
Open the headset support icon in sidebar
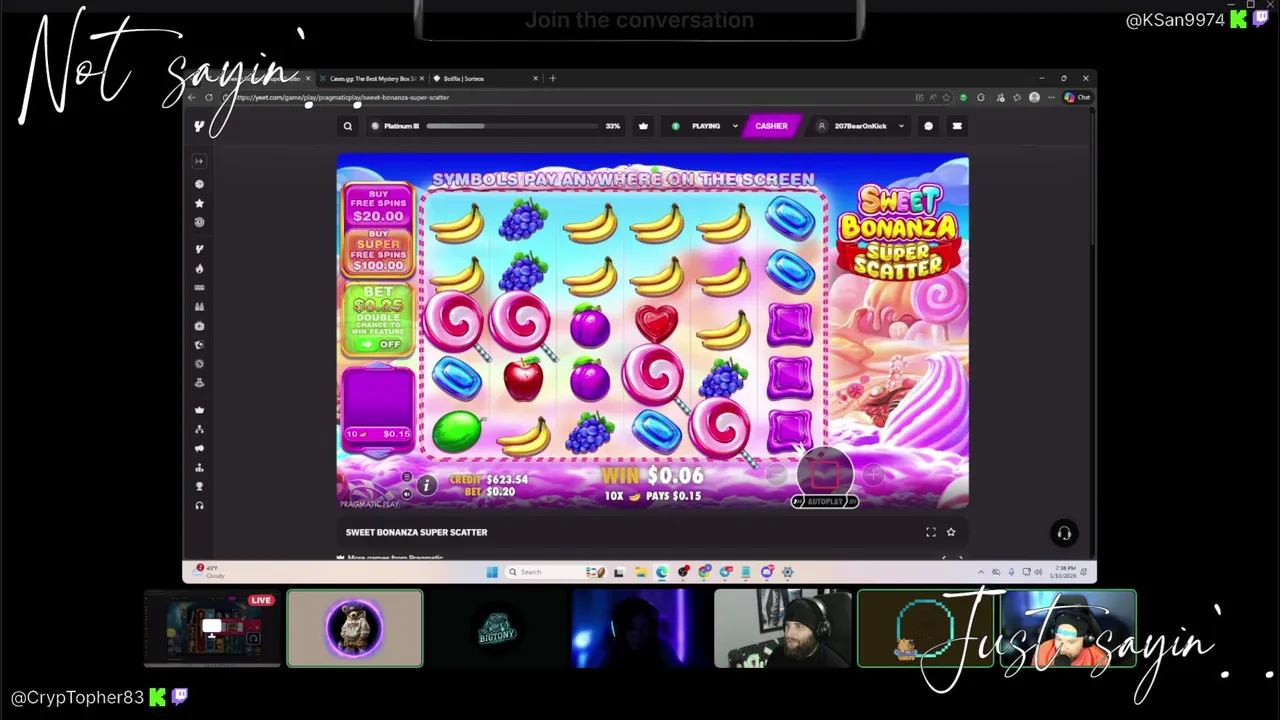(199, 506)
